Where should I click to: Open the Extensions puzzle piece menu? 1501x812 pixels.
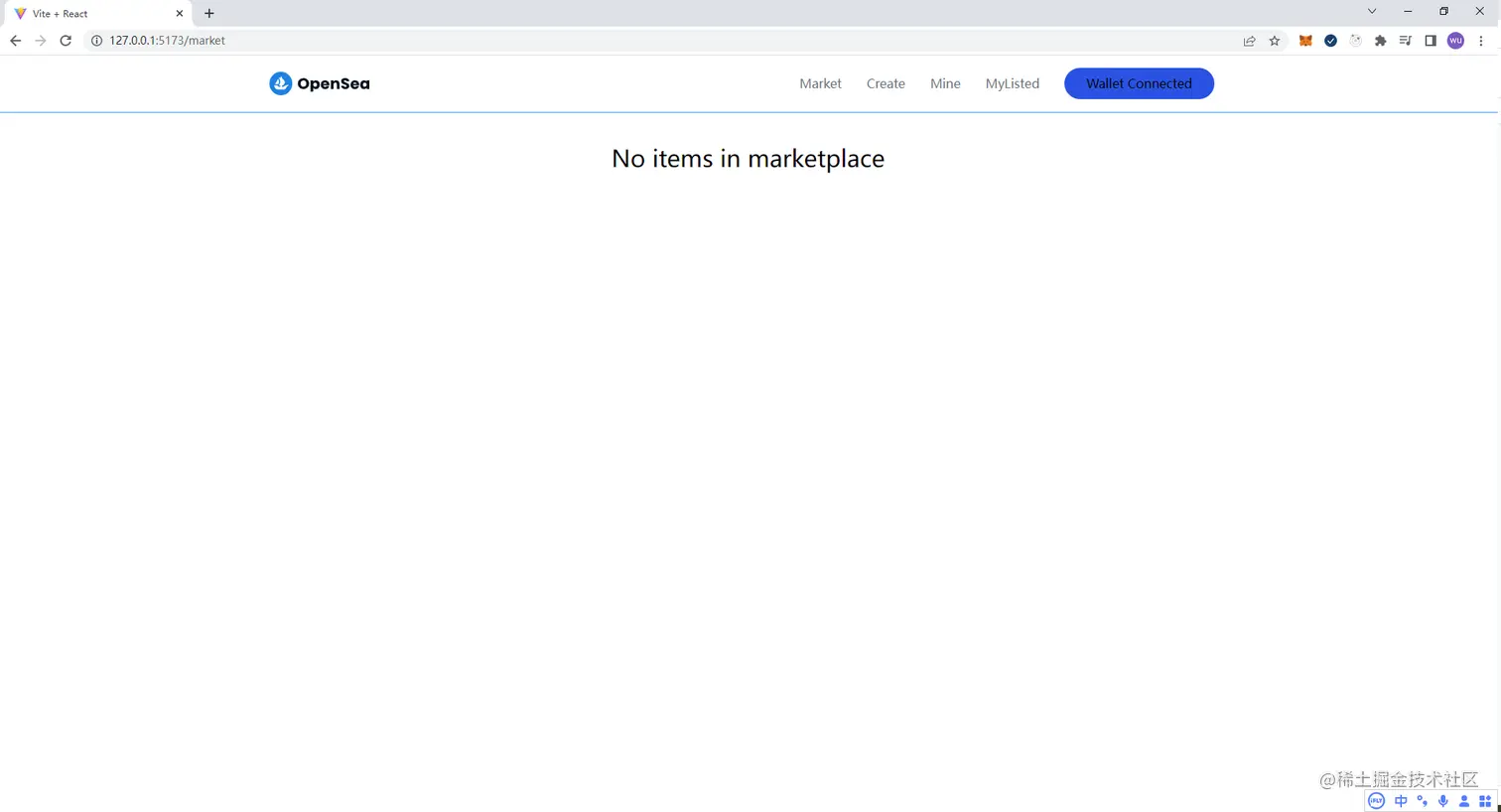coord(1380,41)
